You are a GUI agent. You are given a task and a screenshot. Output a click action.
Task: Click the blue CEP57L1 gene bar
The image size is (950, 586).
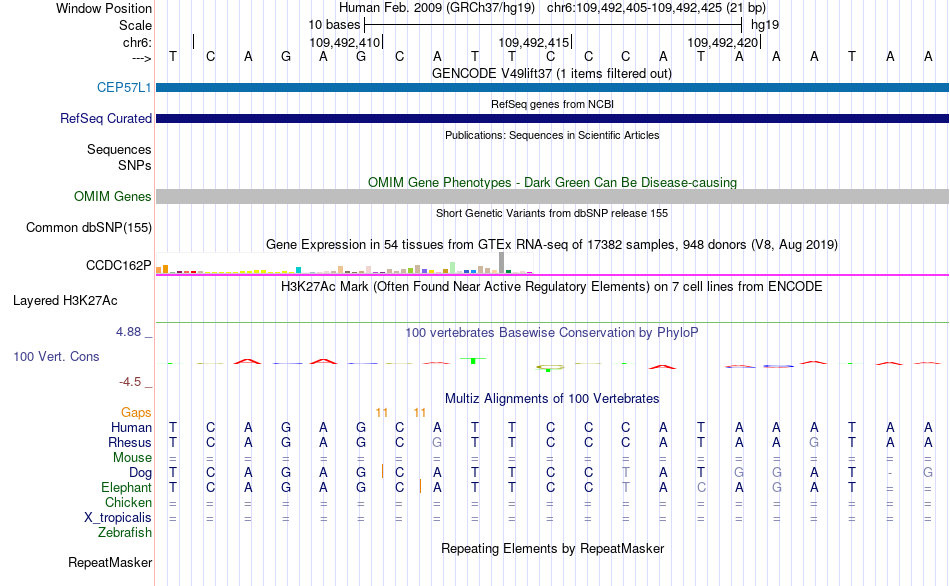coord(553,87)
